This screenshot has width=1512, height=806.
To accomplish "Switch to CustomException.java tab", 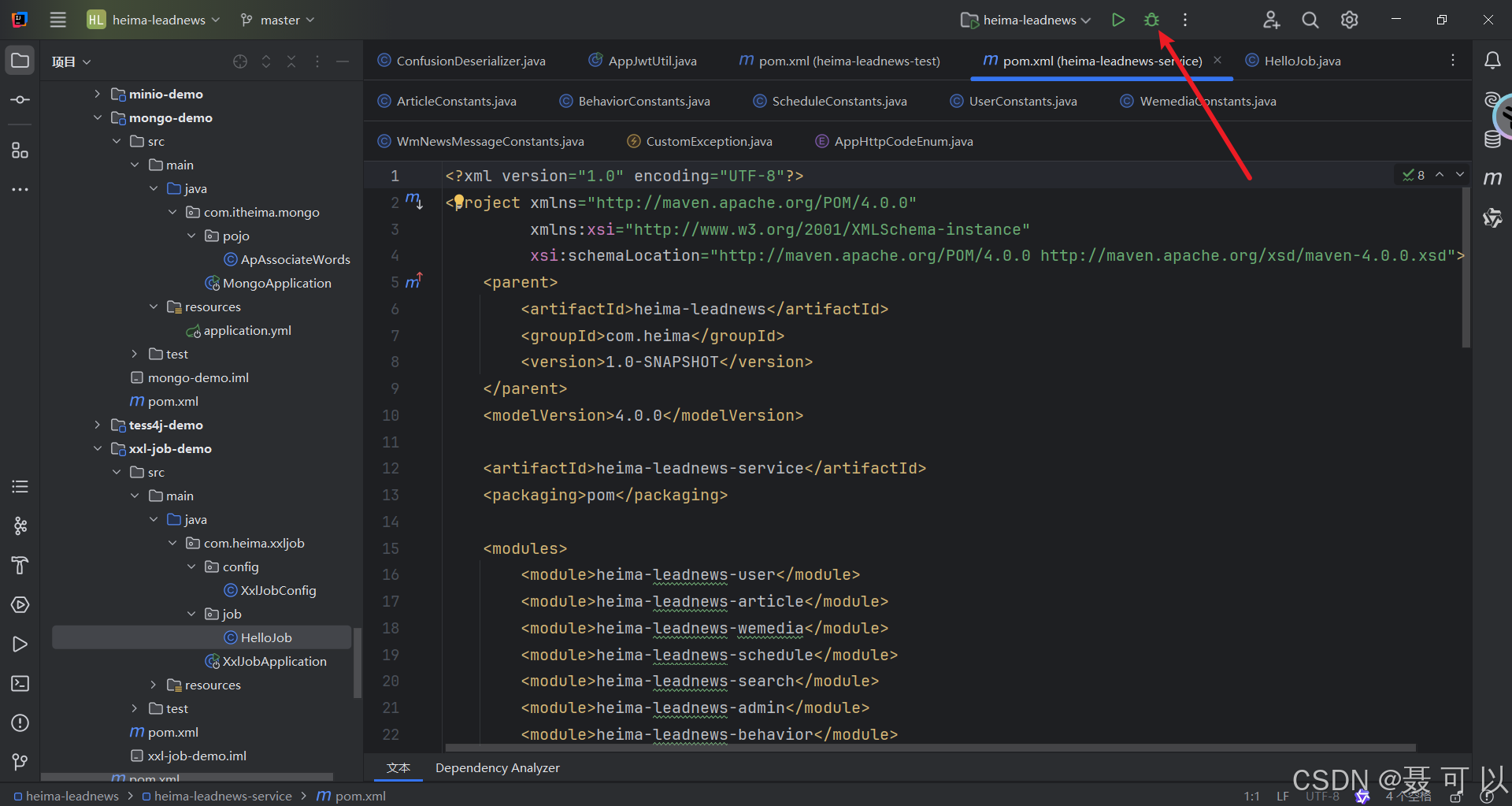I will (699, 141).
